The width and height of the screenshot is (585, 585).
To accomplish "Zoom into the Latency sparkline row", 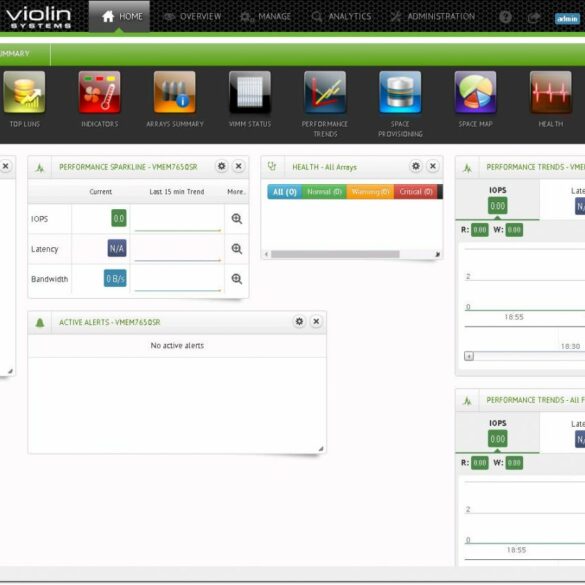I will click(x=237, y=248).
